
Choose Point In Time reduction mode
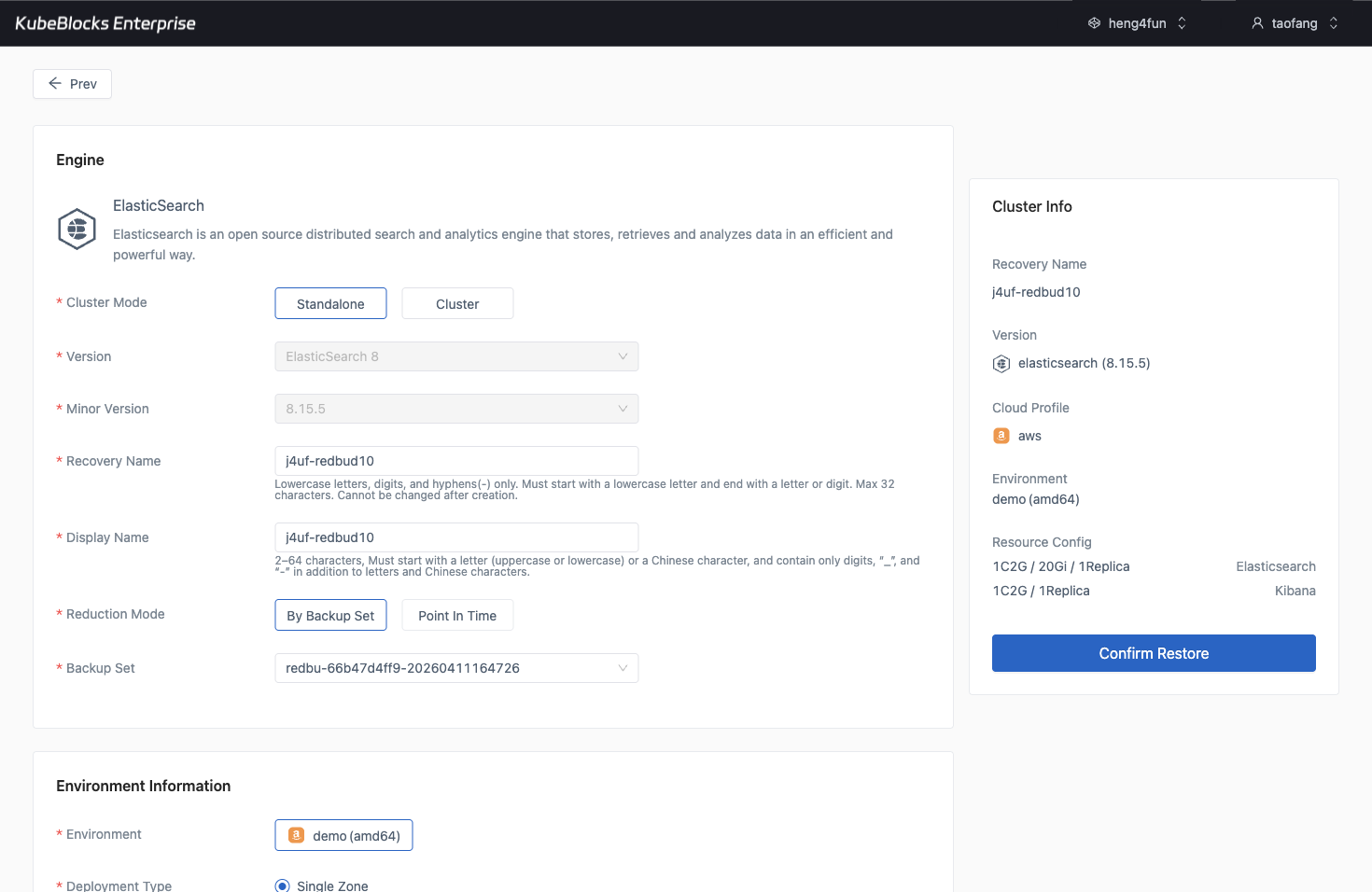tap(457, 615)
